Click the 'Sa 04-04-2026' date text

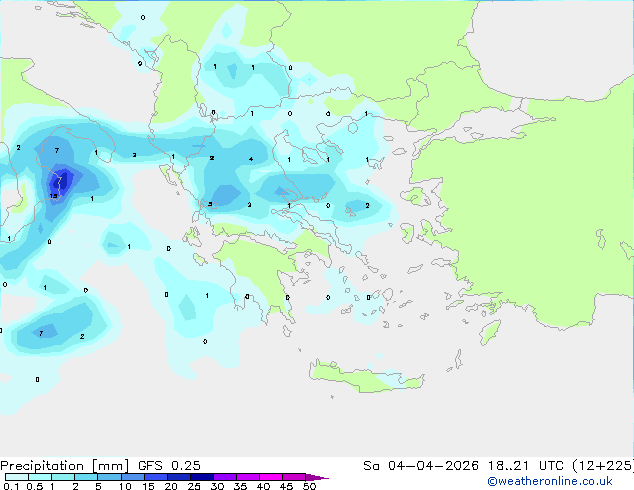[421, 466]
